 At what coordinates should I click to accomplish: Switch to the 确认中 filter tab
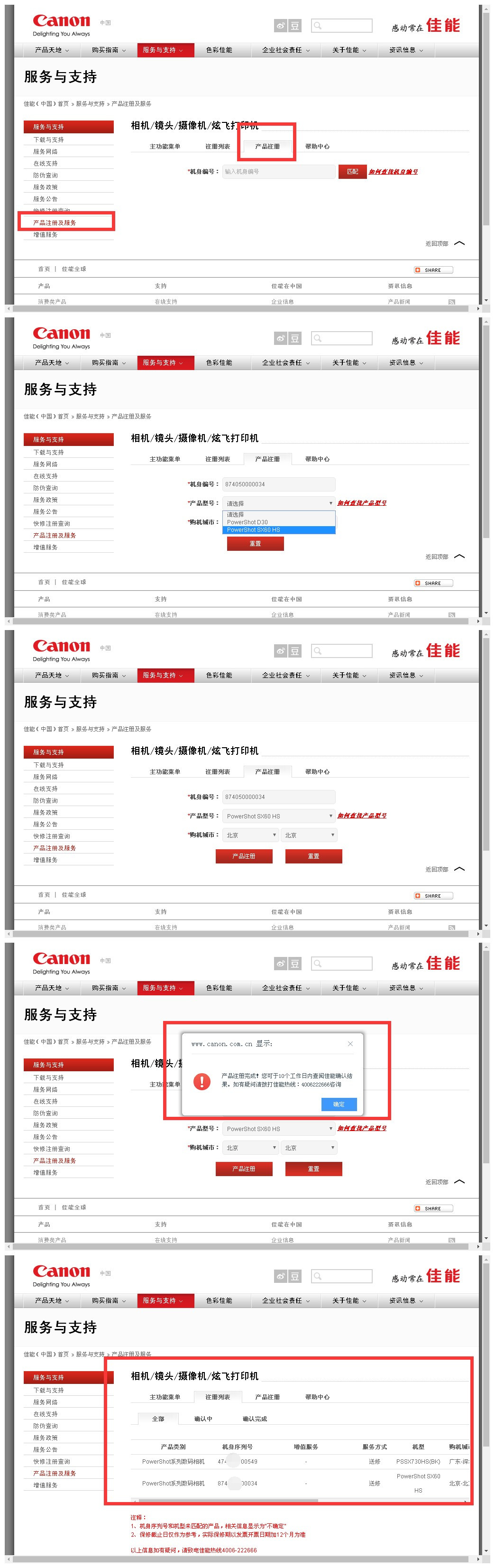point(203,1419)
